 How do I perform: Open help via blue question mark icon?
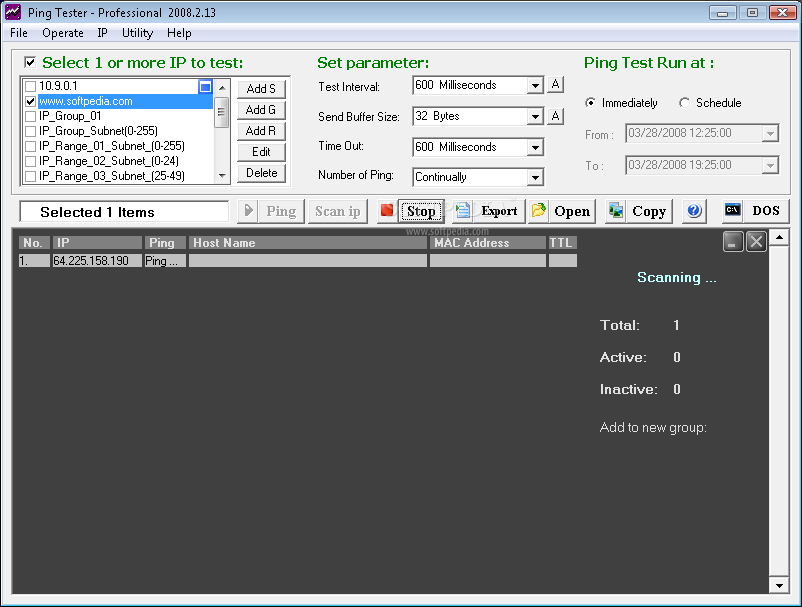[694, 211]
